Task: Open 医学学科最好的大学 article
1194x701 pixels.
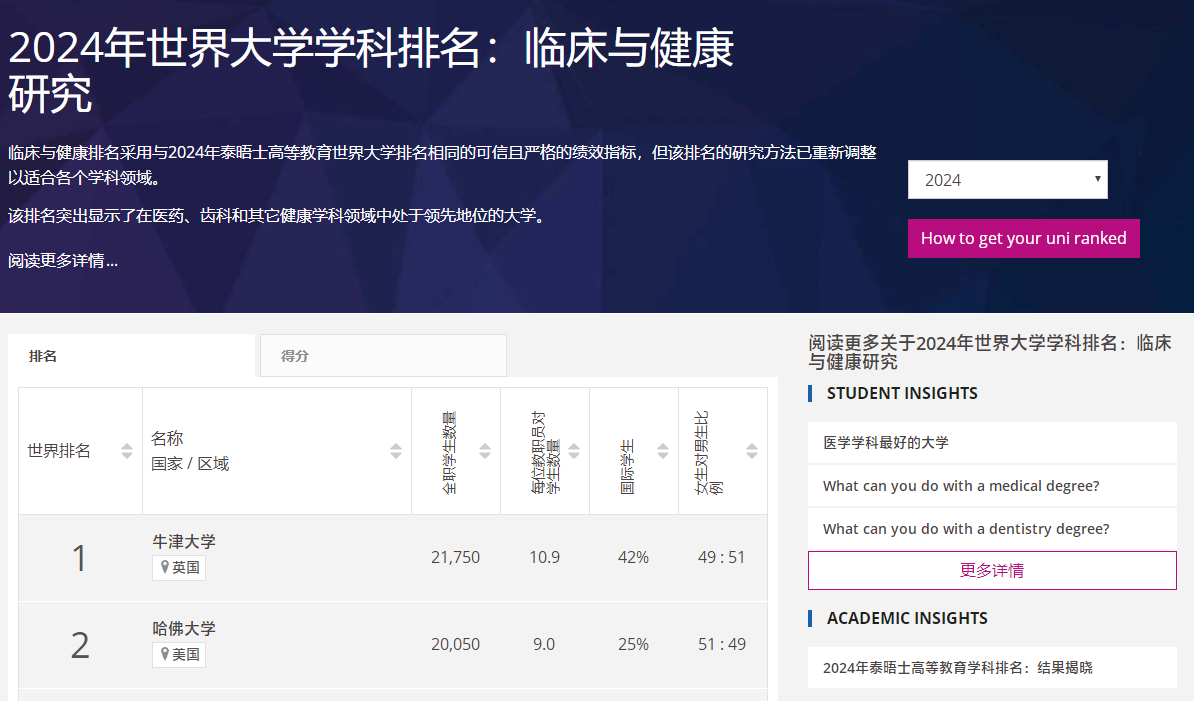Action: (886, 442)
